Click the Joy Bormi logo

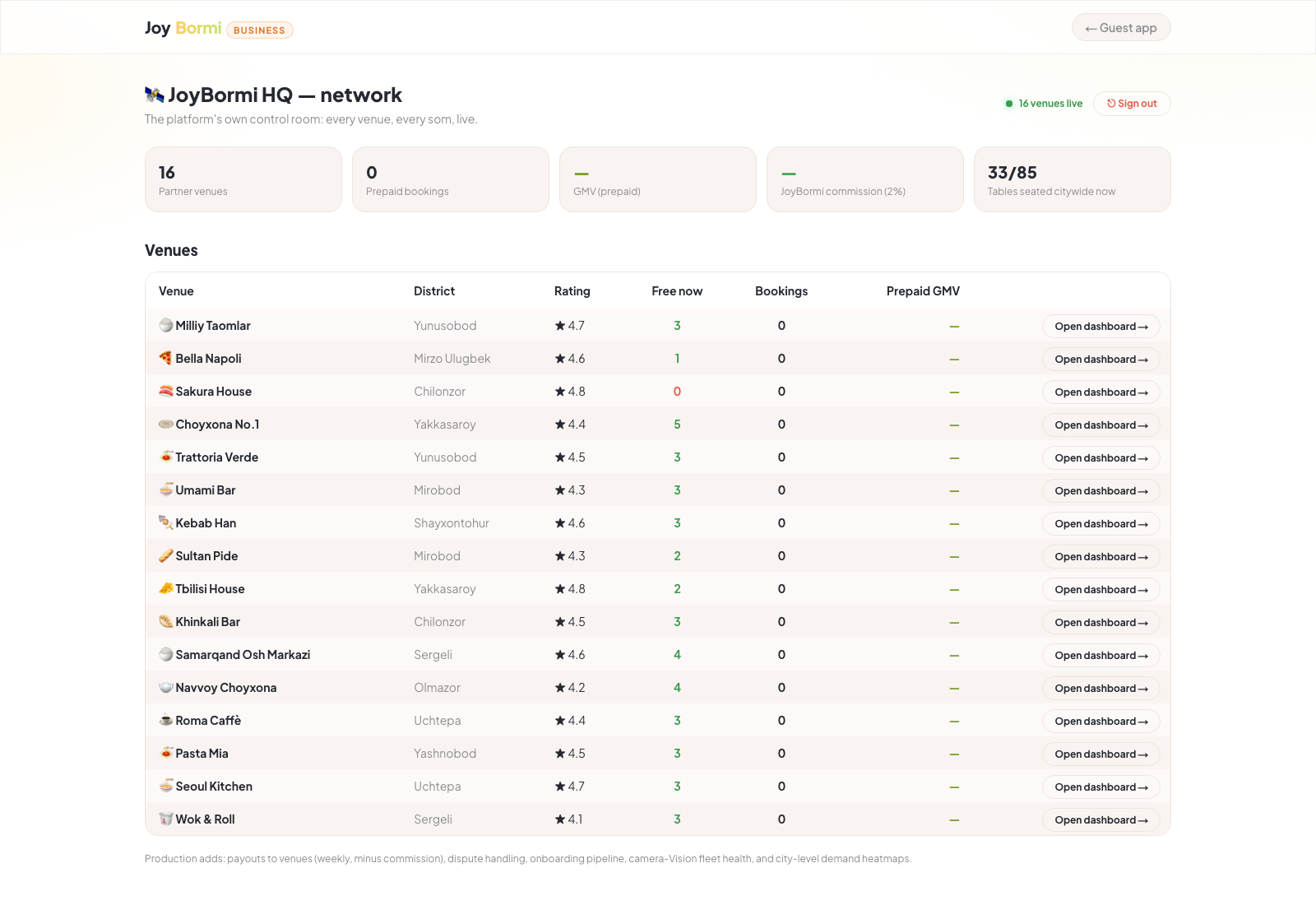click(x=183, y=28)
